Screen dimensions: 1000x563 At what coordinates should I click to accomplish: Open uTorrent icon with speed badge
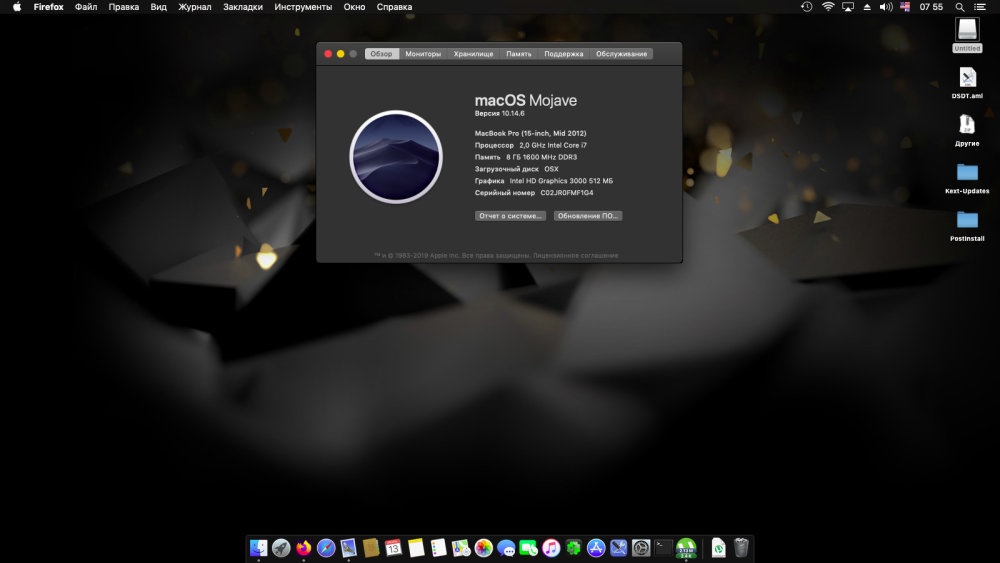point(686,548)
